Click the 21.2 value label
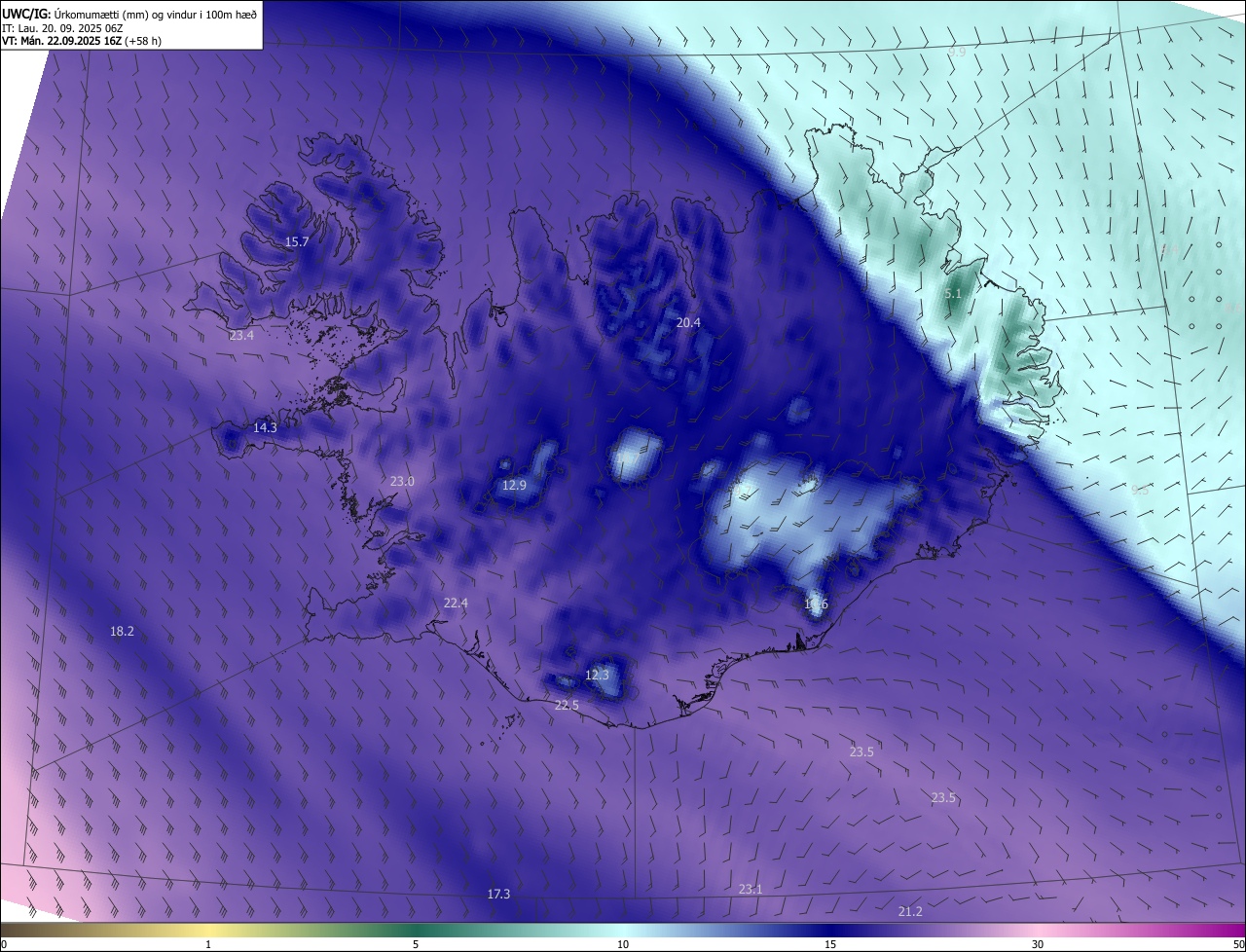The image size is (1246, 952). pyautogui.click(x=910, y=911)
